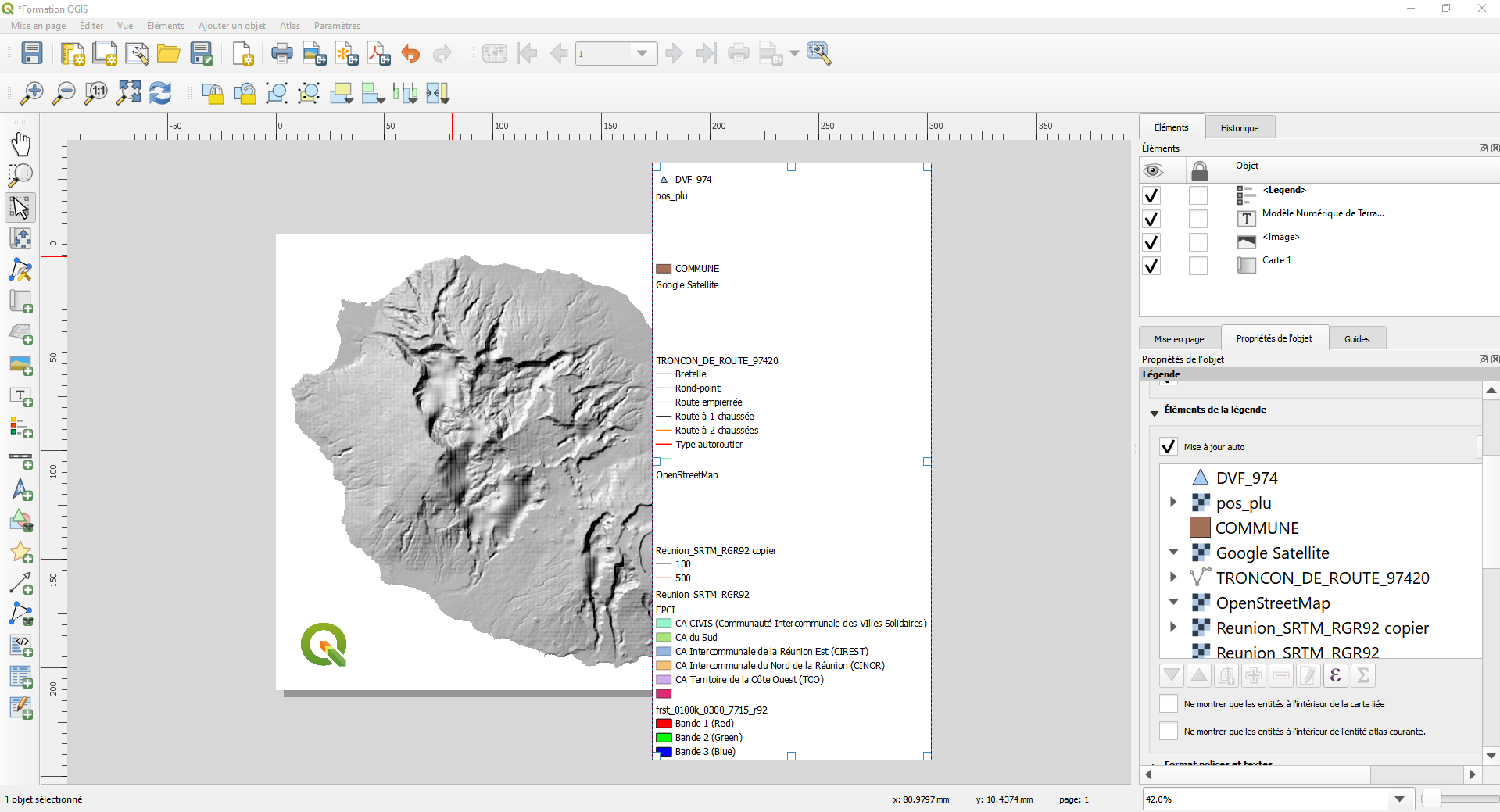Activate the Pan tool

point(20,144)
